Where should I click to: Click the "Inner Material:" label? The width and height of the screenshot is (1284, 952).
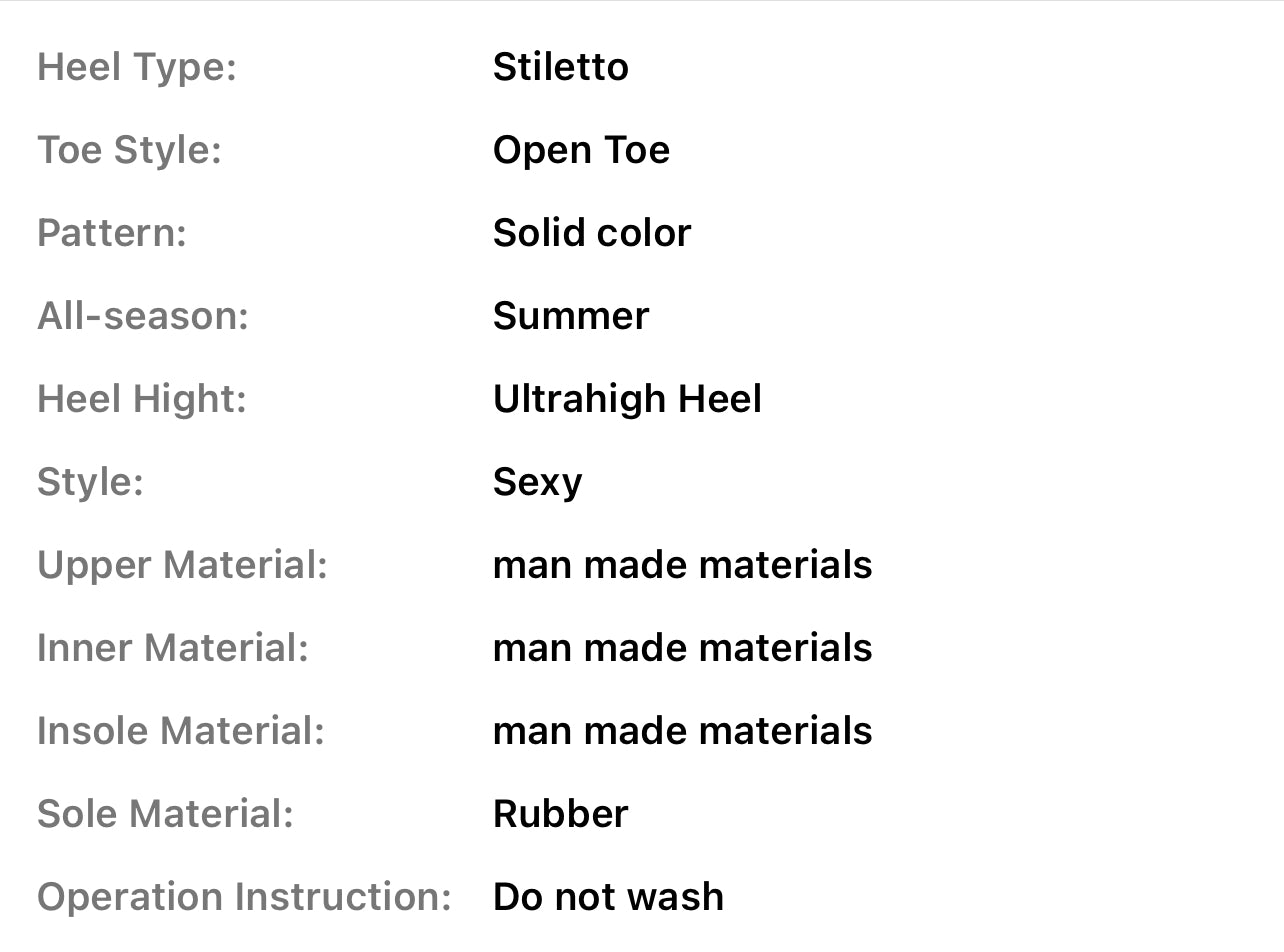(x=172, y=649)
